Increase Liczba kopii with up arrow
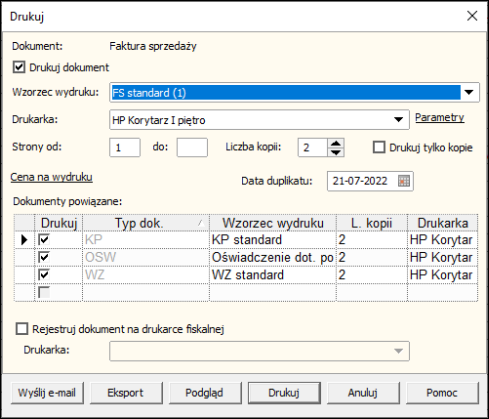Image resolution: width=489 pixels, height=419 pixels. coord(336,143)
